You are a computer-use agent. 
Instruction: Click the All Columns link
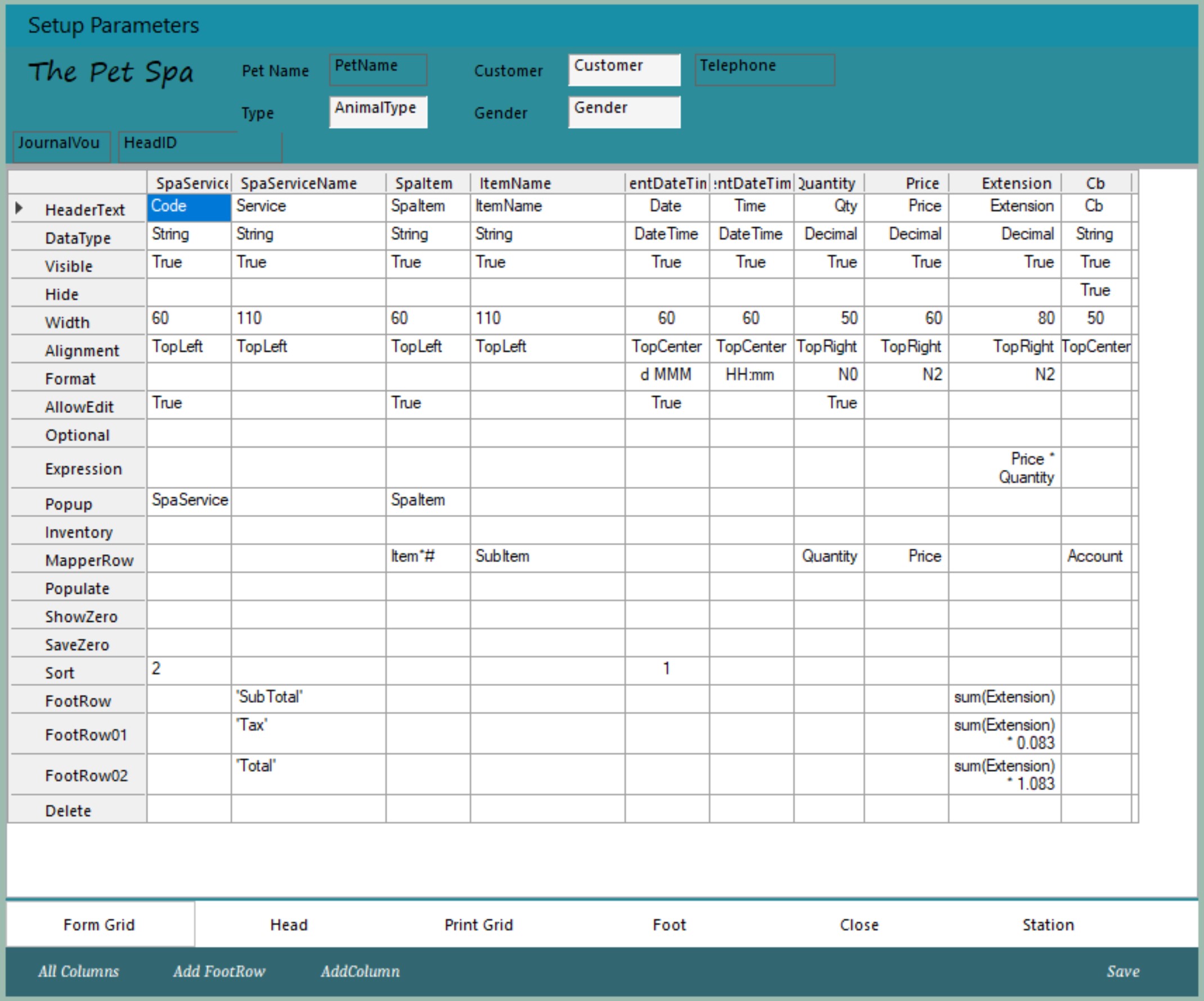tap(79, 971)
